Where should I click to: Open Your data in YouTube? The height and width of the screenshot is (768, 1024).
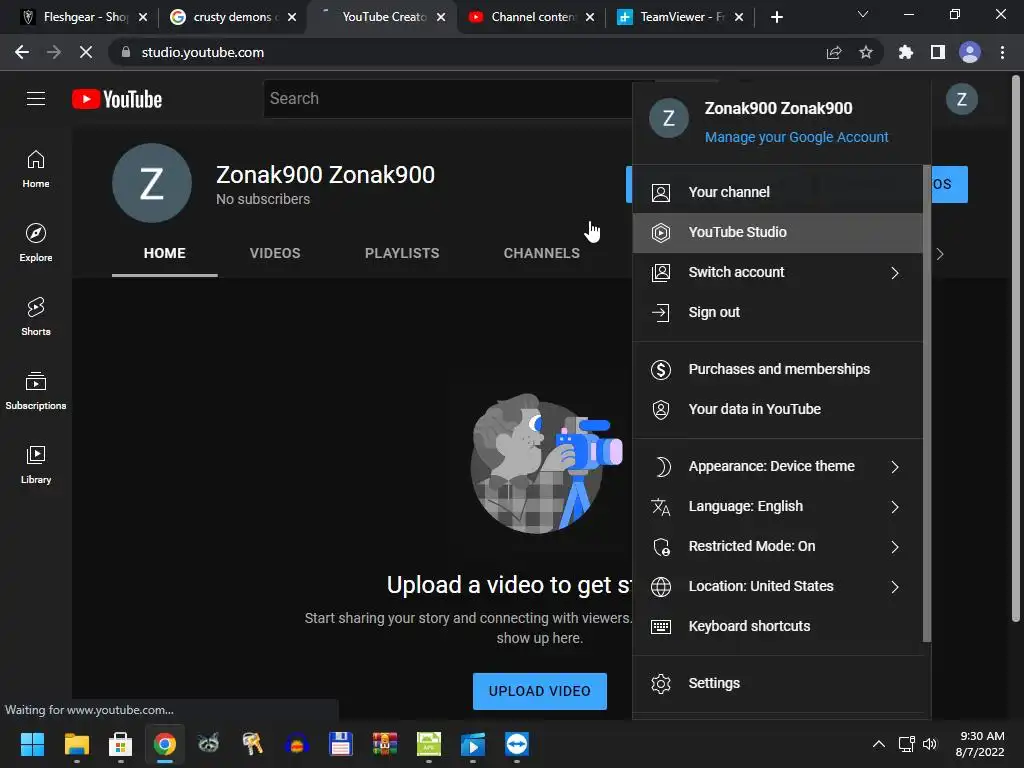click(777, 409)
